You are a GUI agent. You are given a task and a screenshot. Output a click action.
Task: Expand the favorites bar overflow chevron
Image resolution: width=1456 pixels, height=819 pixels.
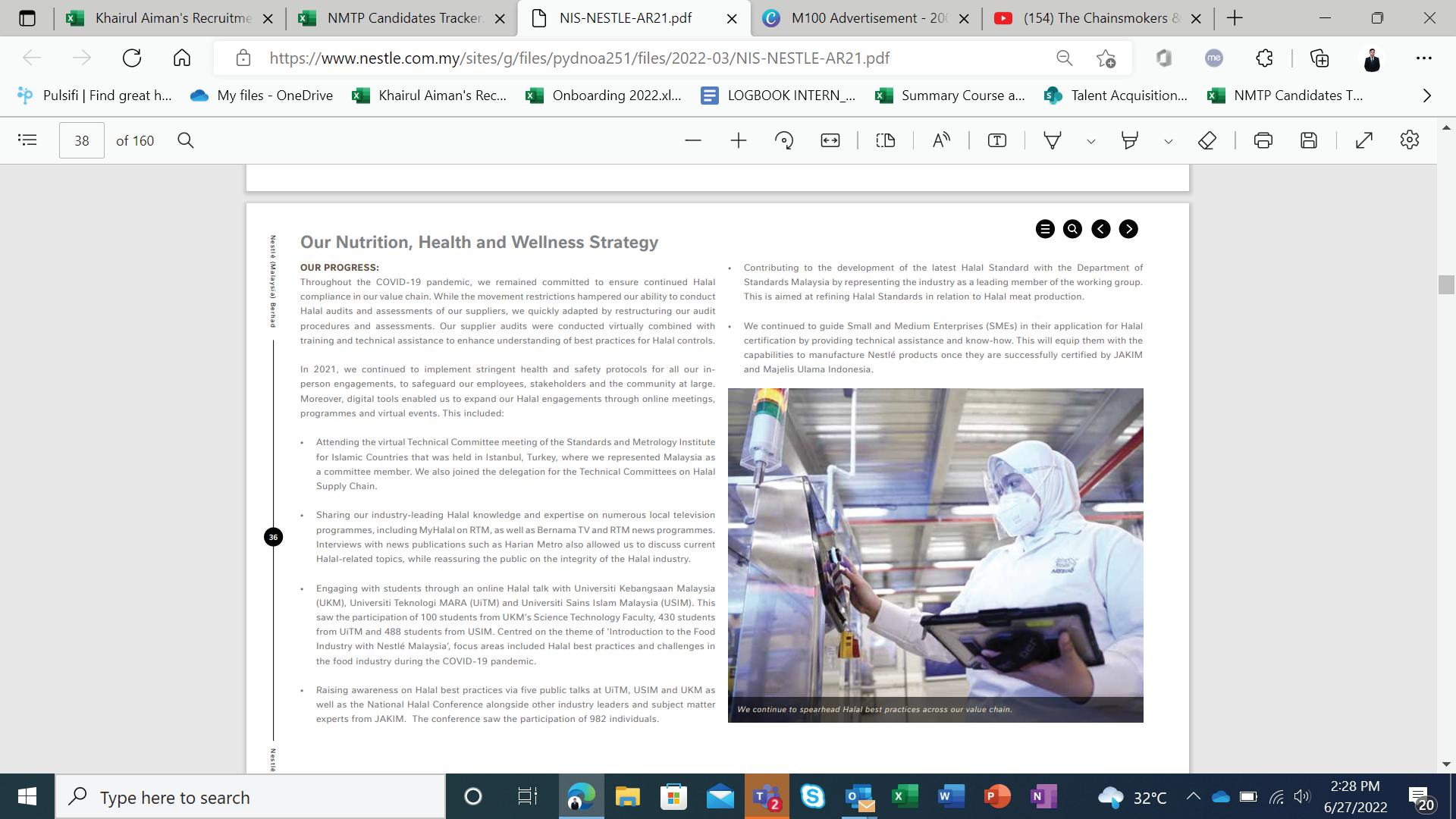(1427, 96)
